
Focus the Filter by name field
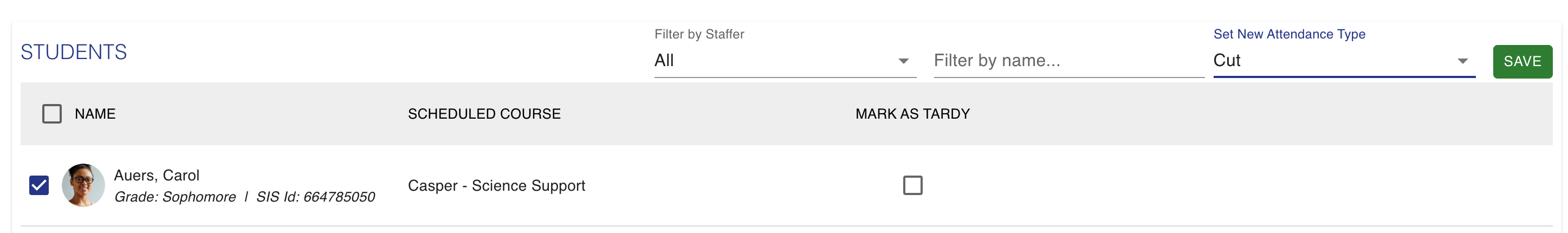pos(1069,61)
